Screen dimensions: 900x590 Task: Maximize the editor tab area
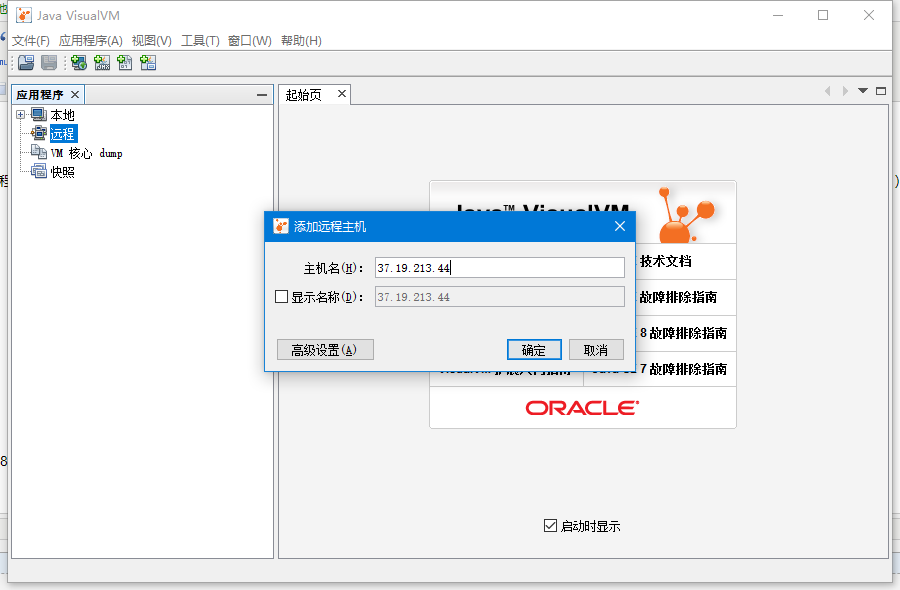(881, 91)
